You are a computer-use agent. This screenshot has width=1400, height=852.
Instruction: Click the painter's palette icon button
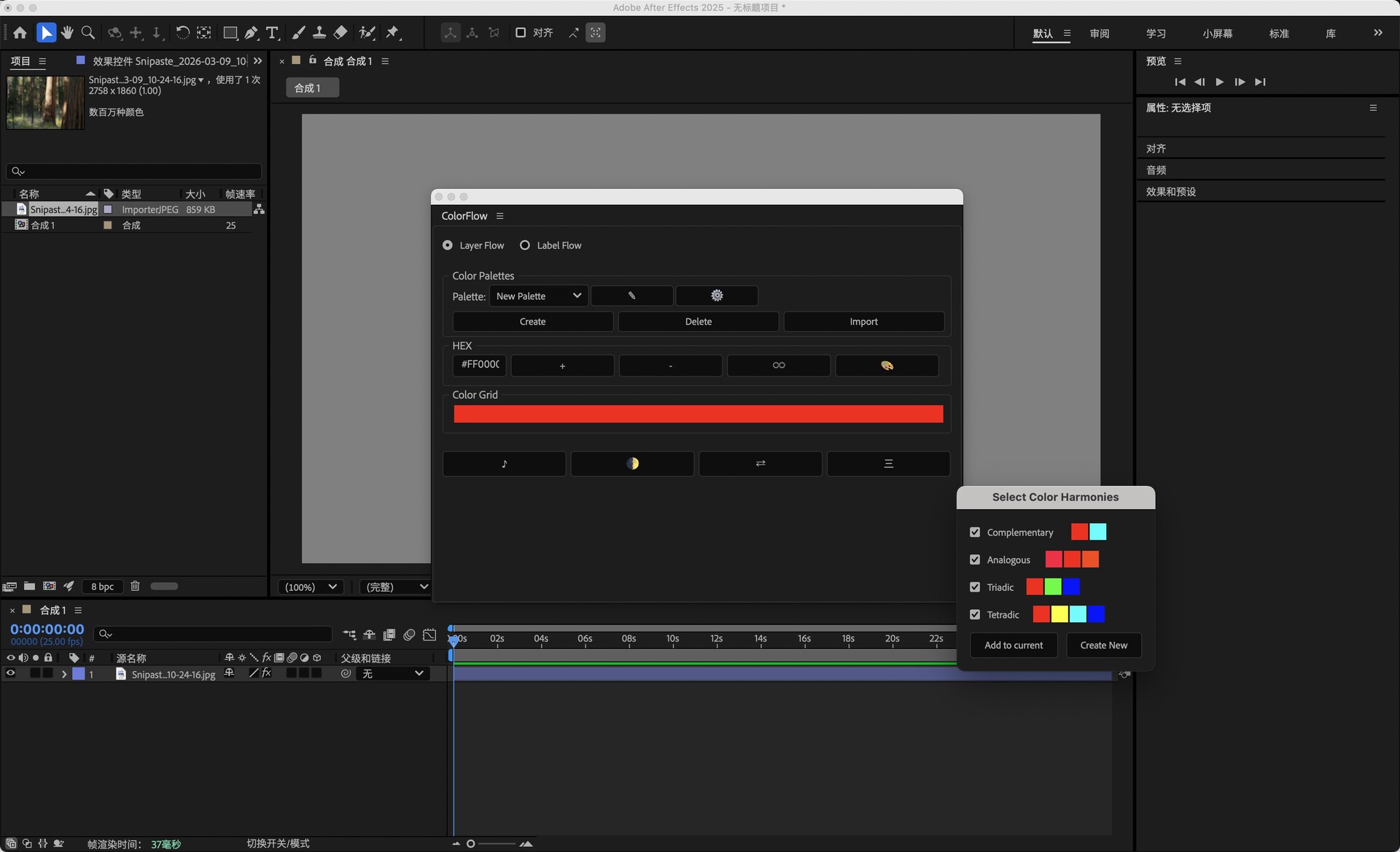click(887, 365)
